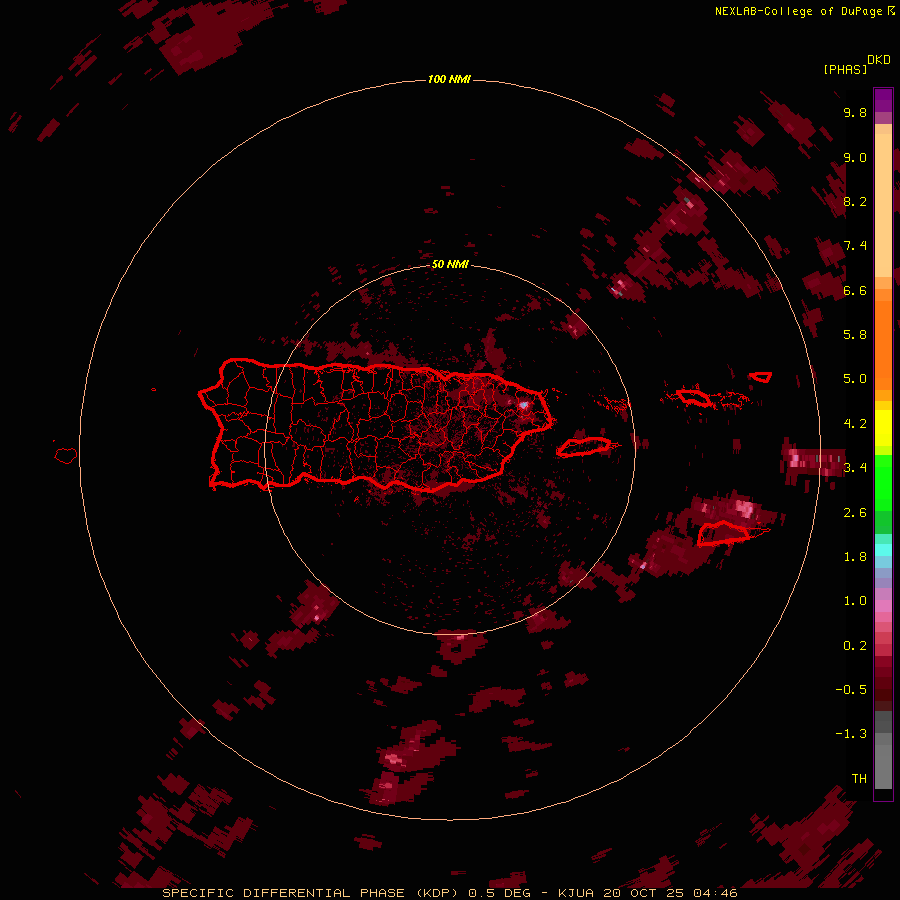Click the Vieques island outline east of Puerto Rico

click(x=584, y=447)
